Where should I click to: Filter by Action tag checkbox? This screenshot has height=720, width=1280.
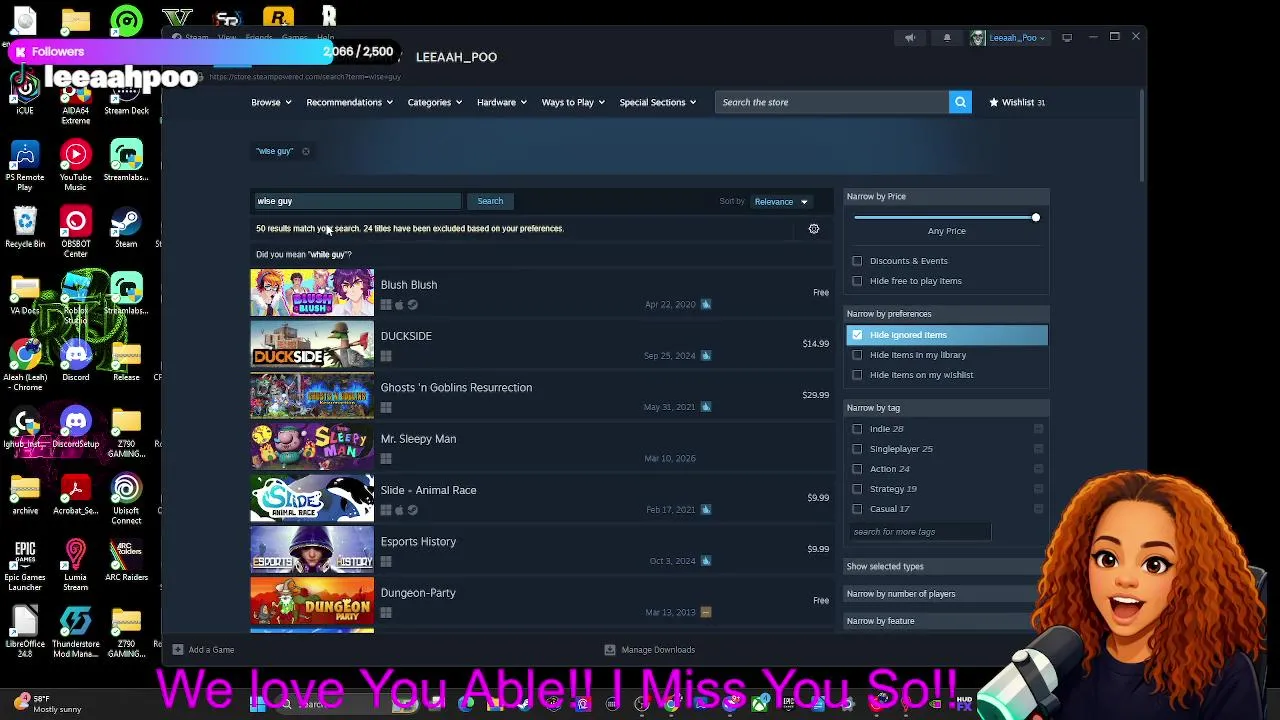coord(857,469)
